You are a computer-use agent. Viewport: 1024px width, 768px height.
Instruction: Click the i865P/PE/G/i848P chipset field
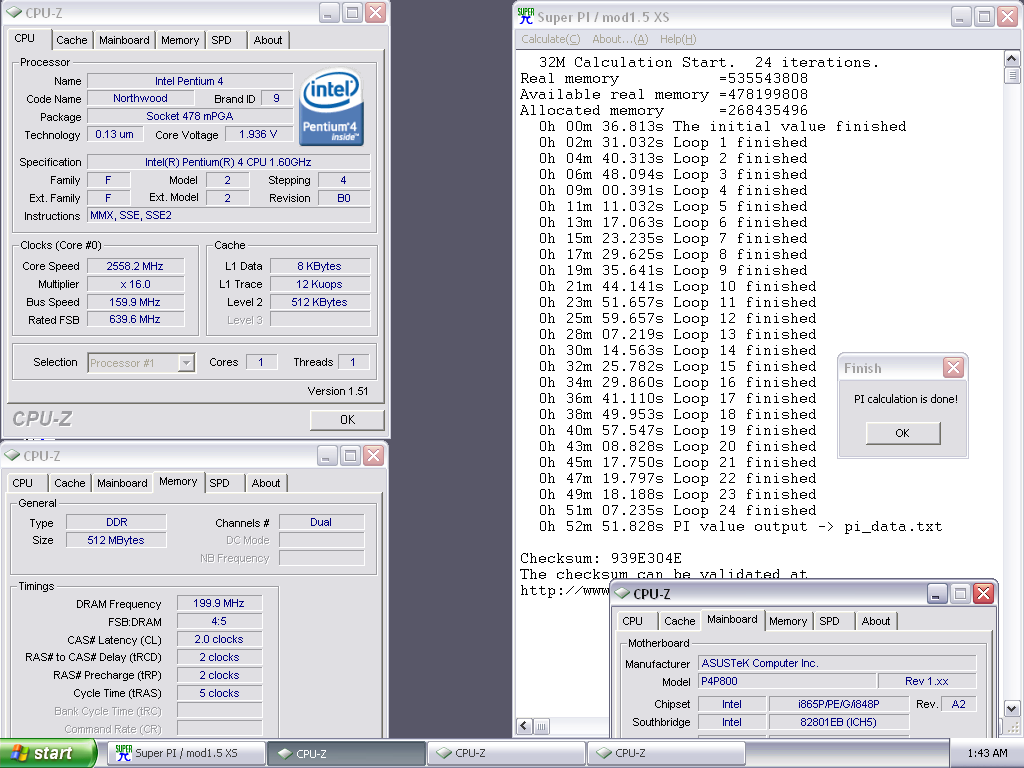tap(839, 704)
